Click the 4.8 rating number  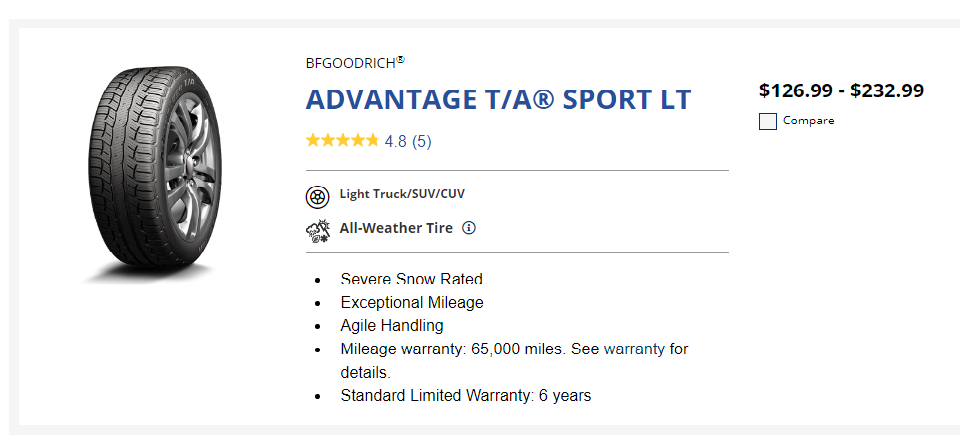[395, 141]
